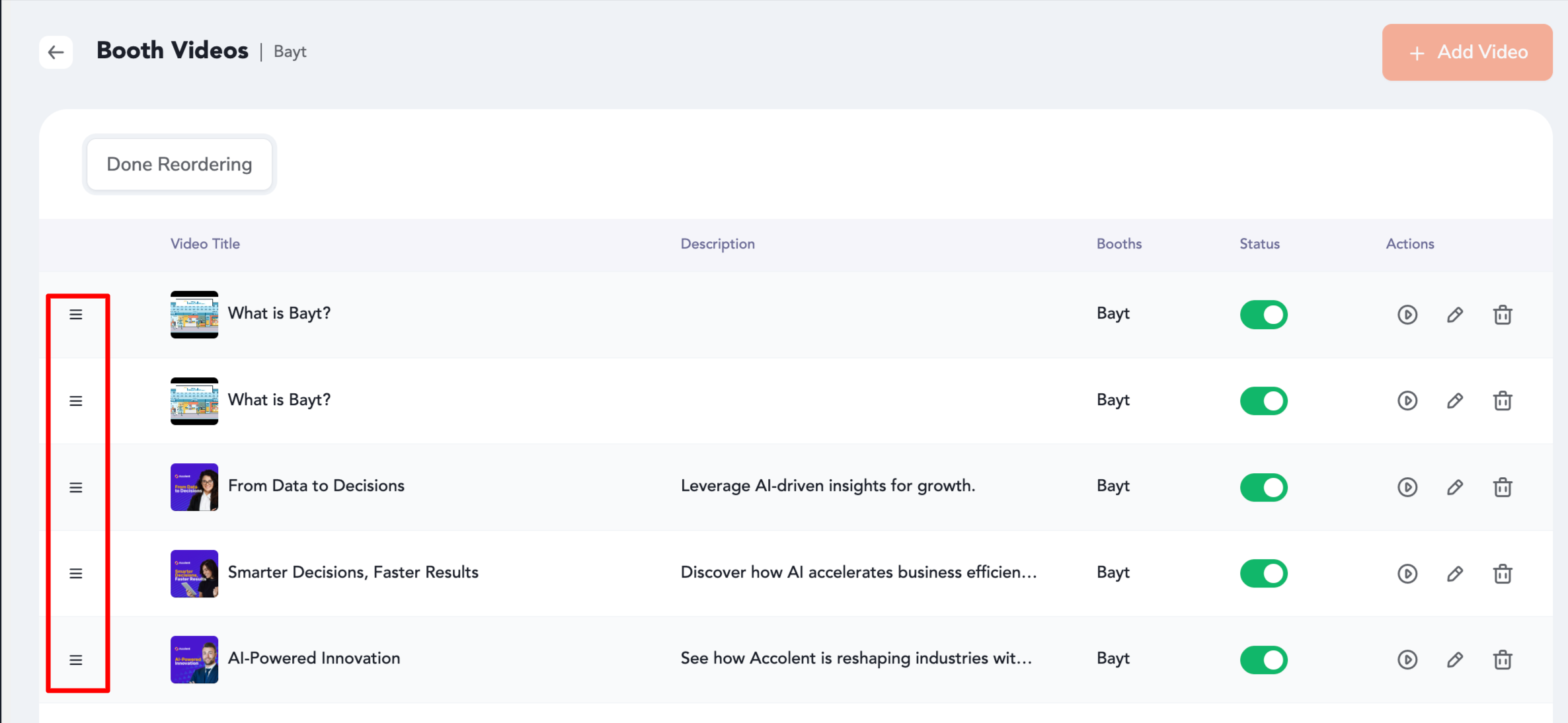Play the first What is Bayt? video
The height and width of the screenshot is (723, 1568).
click(1407, 315)
